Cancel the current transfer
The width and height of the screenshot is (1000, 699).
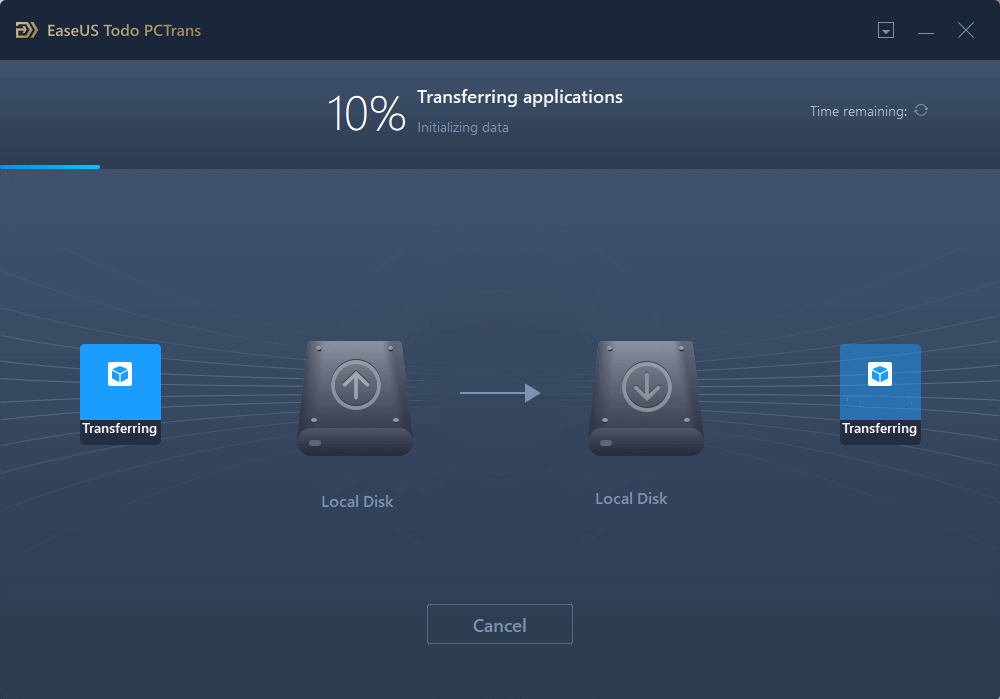(499, 624)
